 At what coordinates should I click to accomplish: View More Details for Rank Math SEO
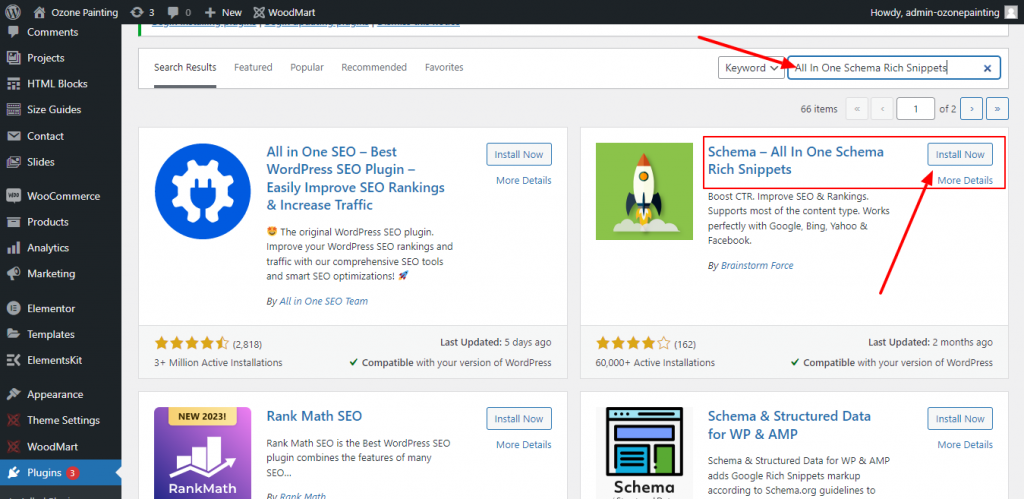coord(524,444)
